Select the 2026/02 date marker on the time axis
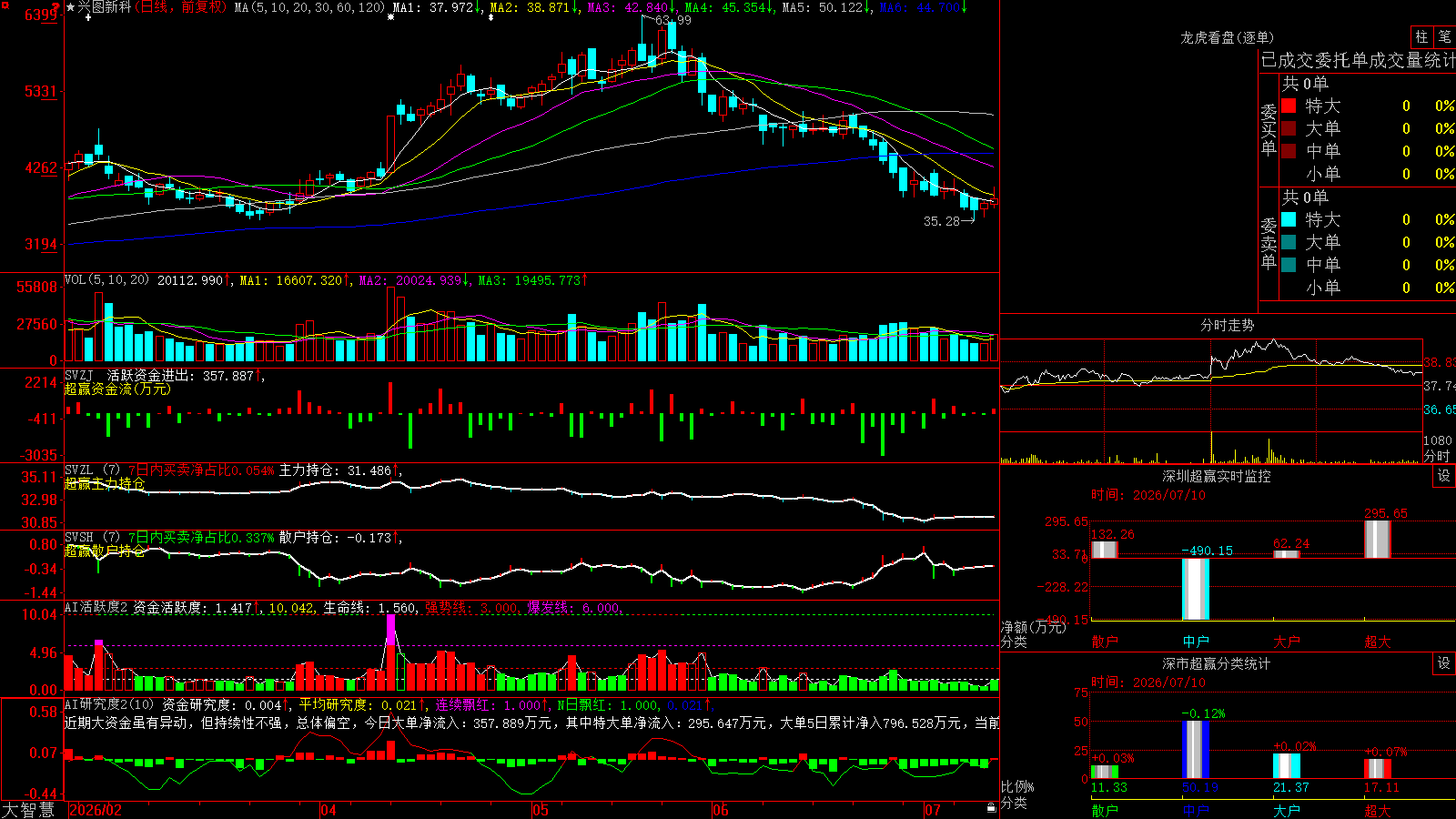The width and height of the screenshot is (1456, 819). point(96,810)
